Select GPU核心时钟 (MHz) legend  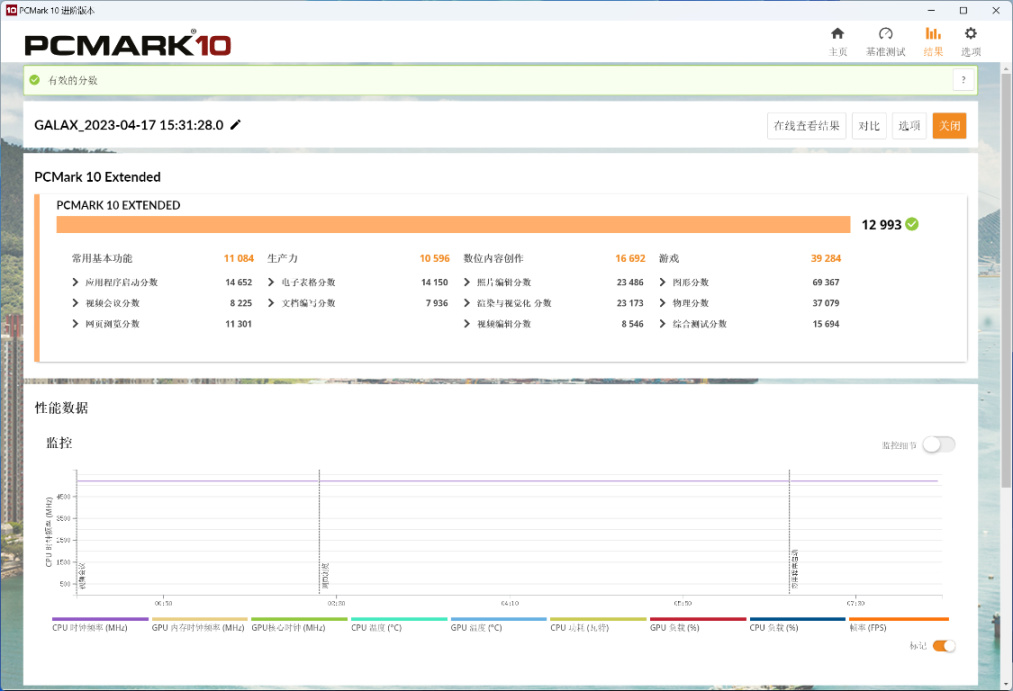(x=299, y=624)
